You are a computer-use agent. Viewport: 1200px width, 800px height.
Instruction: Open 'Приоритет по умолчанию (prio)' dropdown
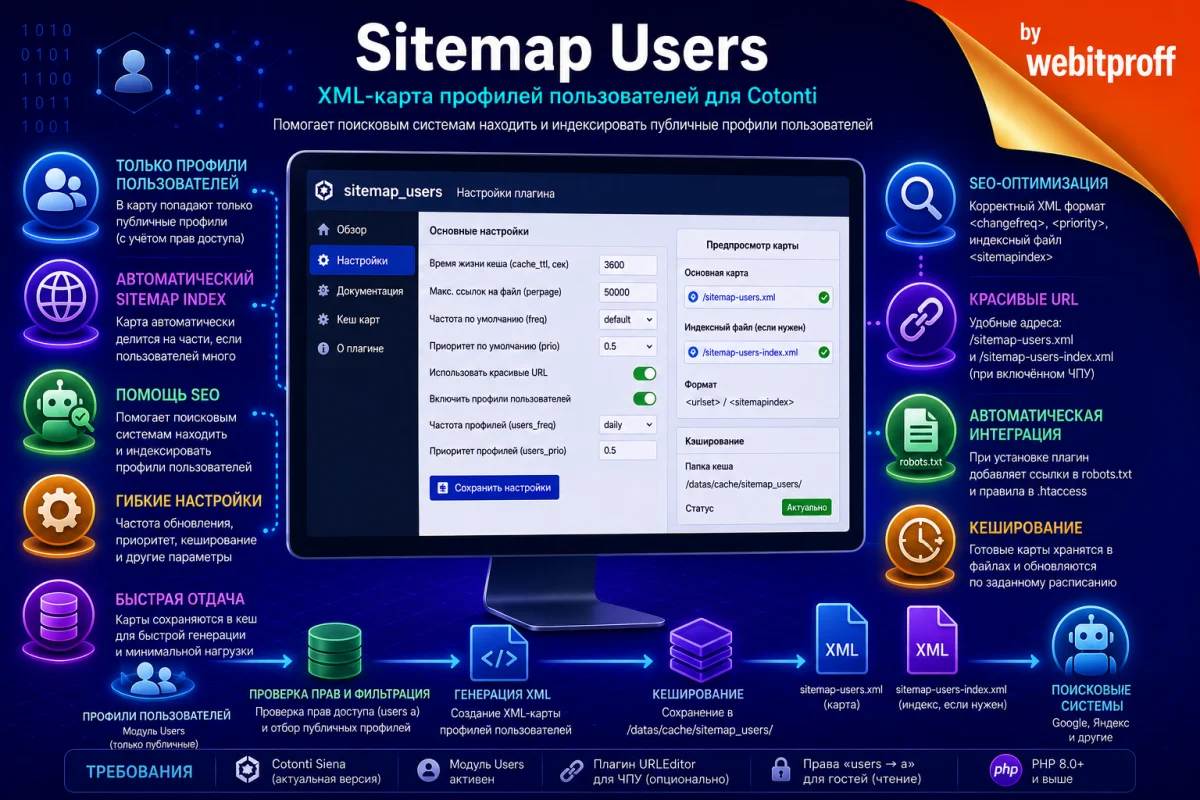pyautogui.click(x=627, y=346)
